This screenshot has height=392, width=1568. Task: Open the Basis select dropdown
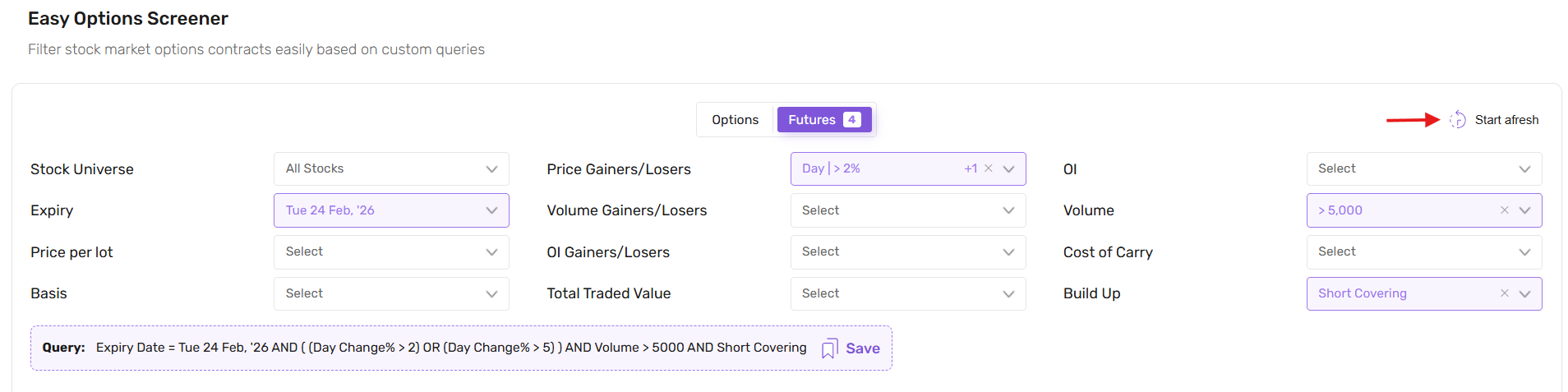391,293
